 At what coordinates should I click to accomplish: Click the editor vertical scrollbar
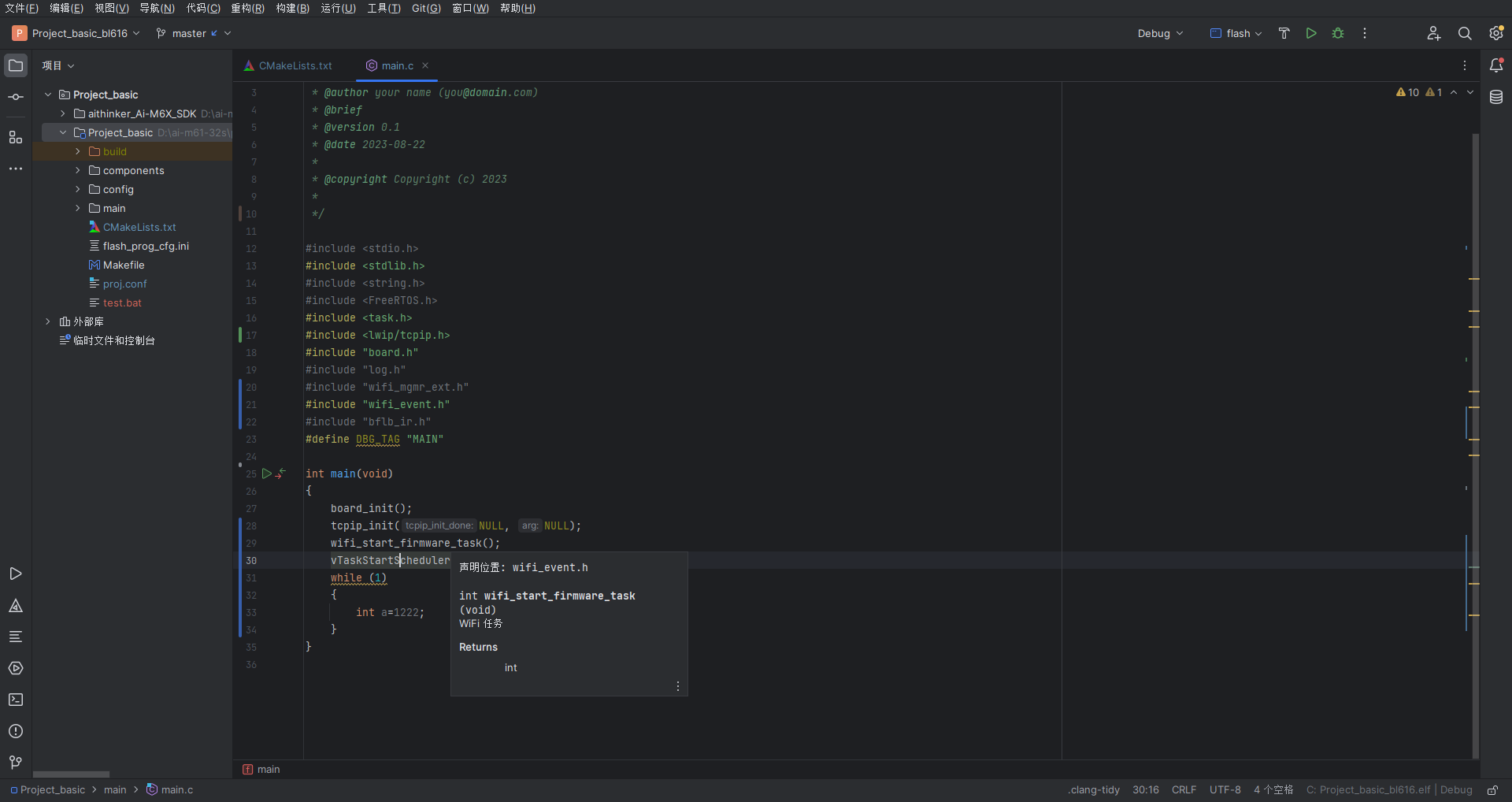[x=1476, y=445]
